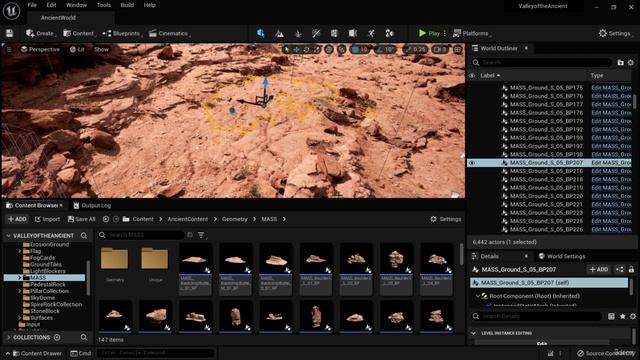640x360 pixels.
Task: Click the save search icon beside Search MASS
Action: [190, 235]
